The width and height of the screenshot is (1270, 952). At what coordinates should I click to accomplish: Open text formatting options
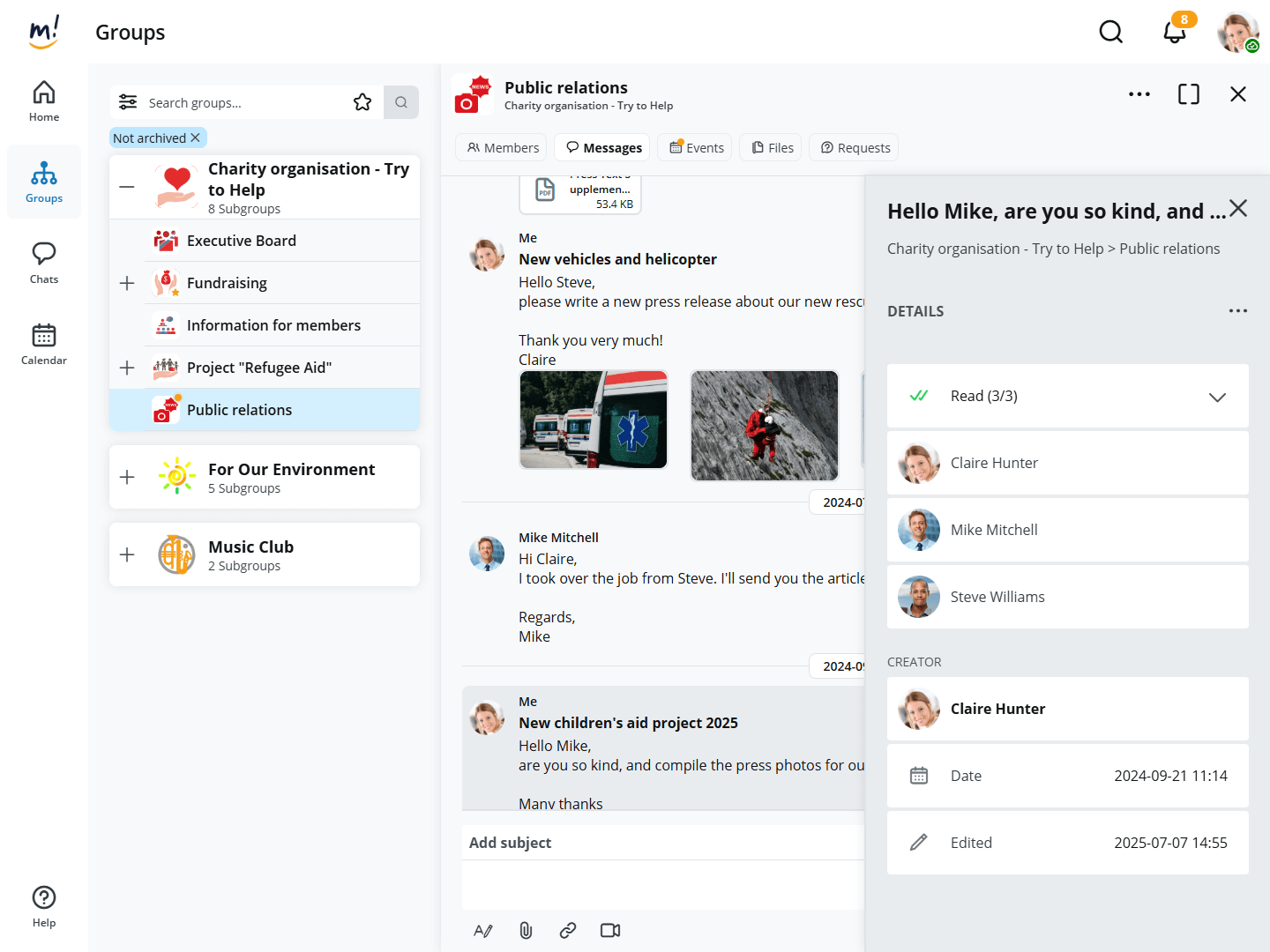click(483, 930)
